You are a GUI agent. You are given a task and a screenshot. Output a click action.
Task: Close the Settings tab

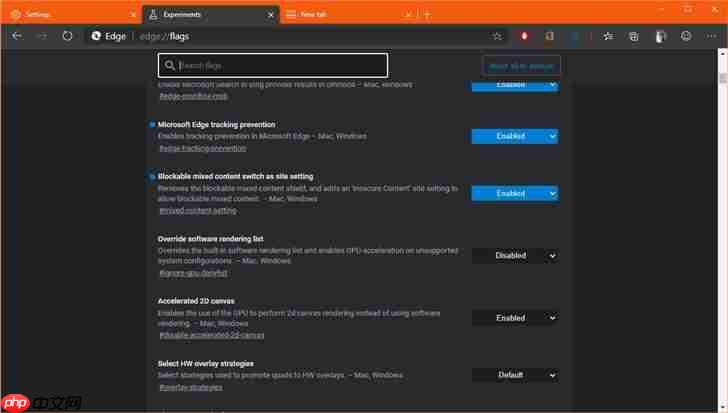pos(133,15)
